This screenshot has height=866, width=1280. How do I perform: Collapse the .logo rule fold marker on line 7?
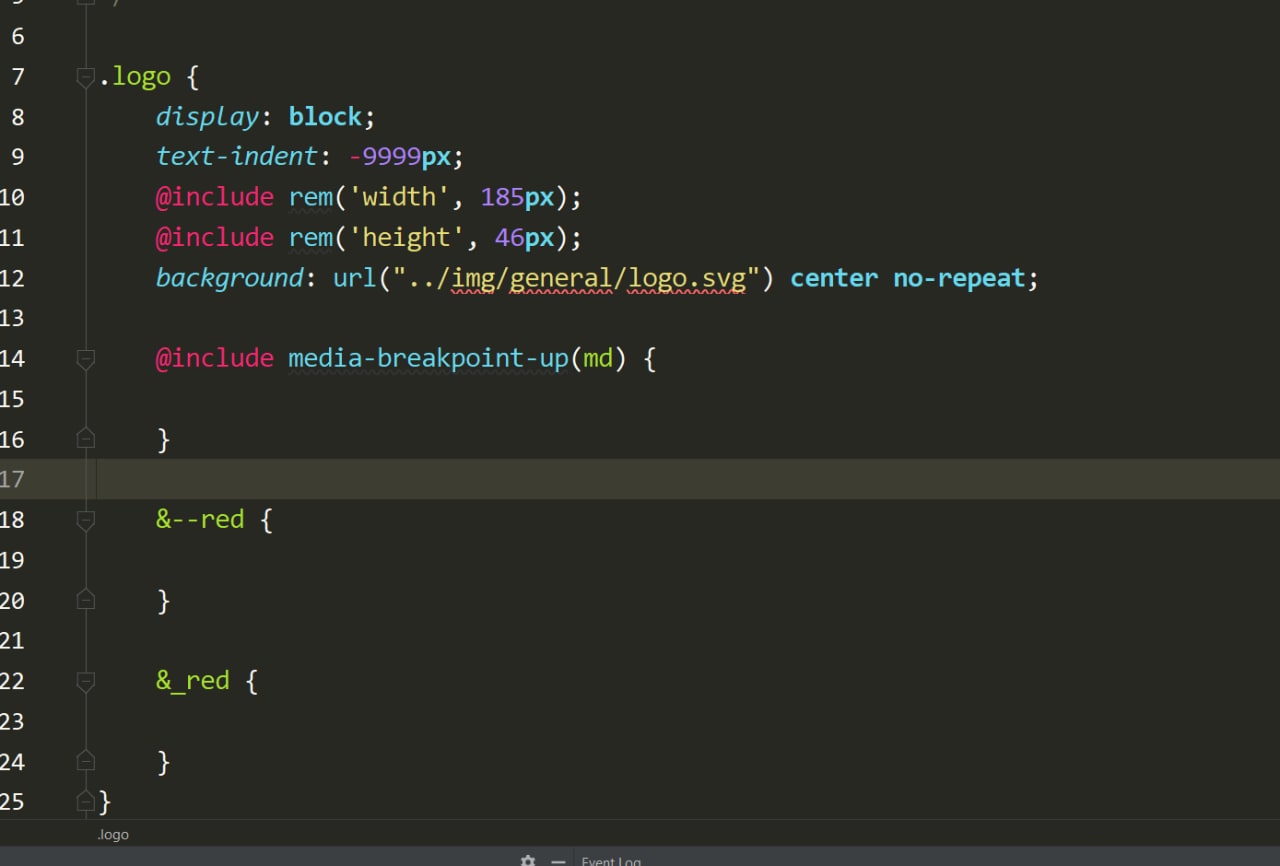pyautogui.click(x=86, y=78)
